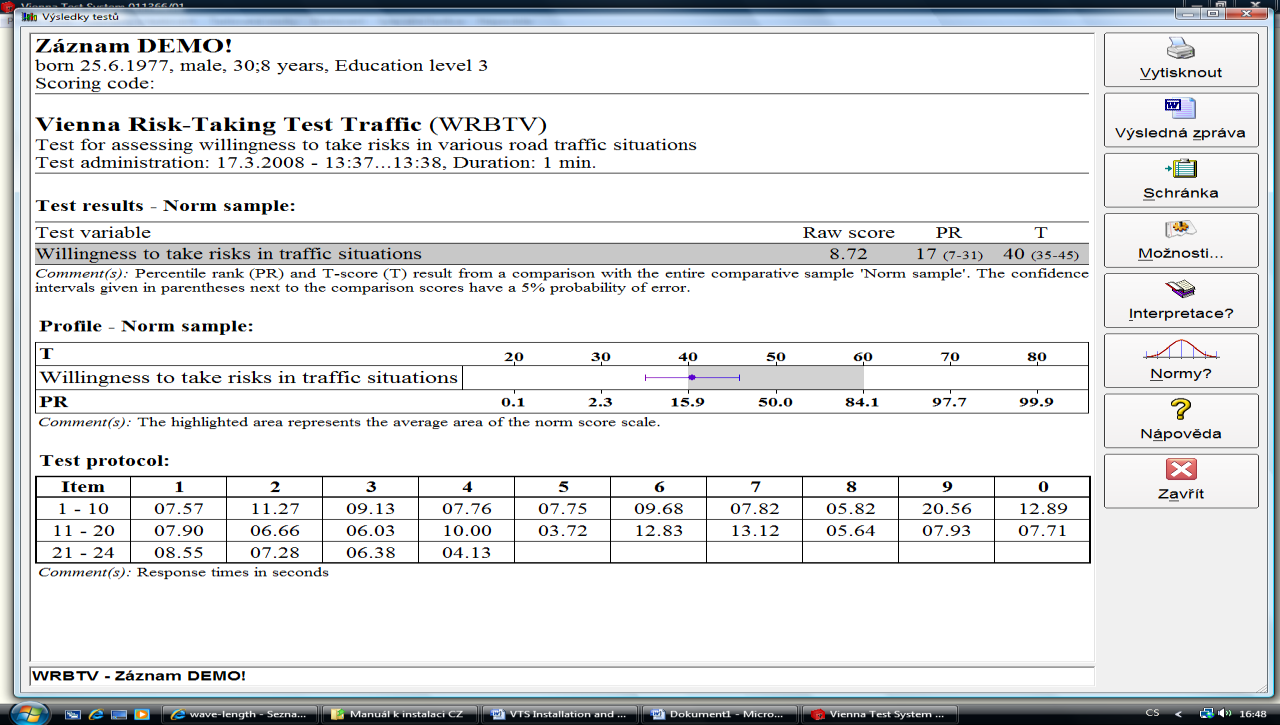Click the raw score value 8.72
This screenshot has height=725, width=1280.
848,254
